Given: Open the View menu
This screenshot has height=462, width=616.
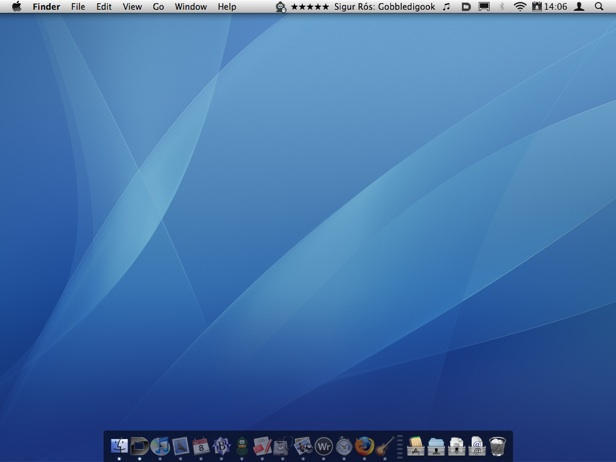Looking at the screenshot, I should point(132,7).
